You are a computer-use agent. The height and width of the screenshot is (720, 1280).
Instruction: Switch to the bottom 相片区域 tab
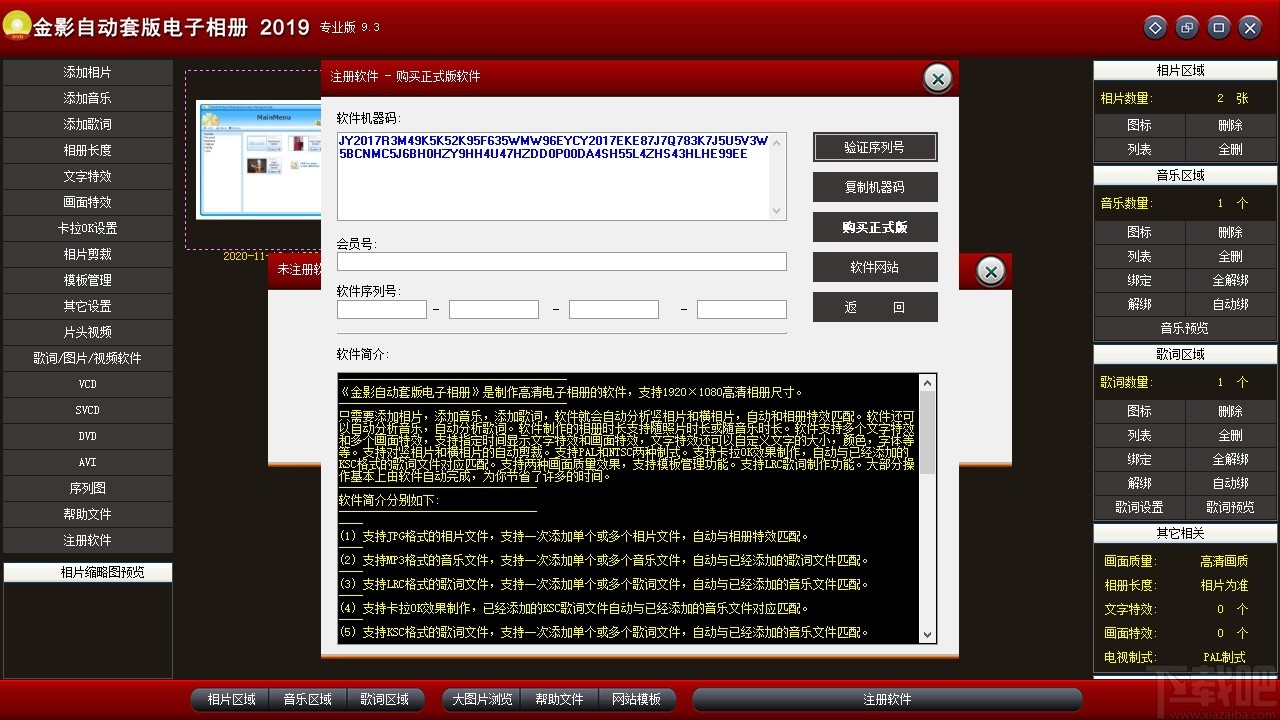[x=231, y=700]
